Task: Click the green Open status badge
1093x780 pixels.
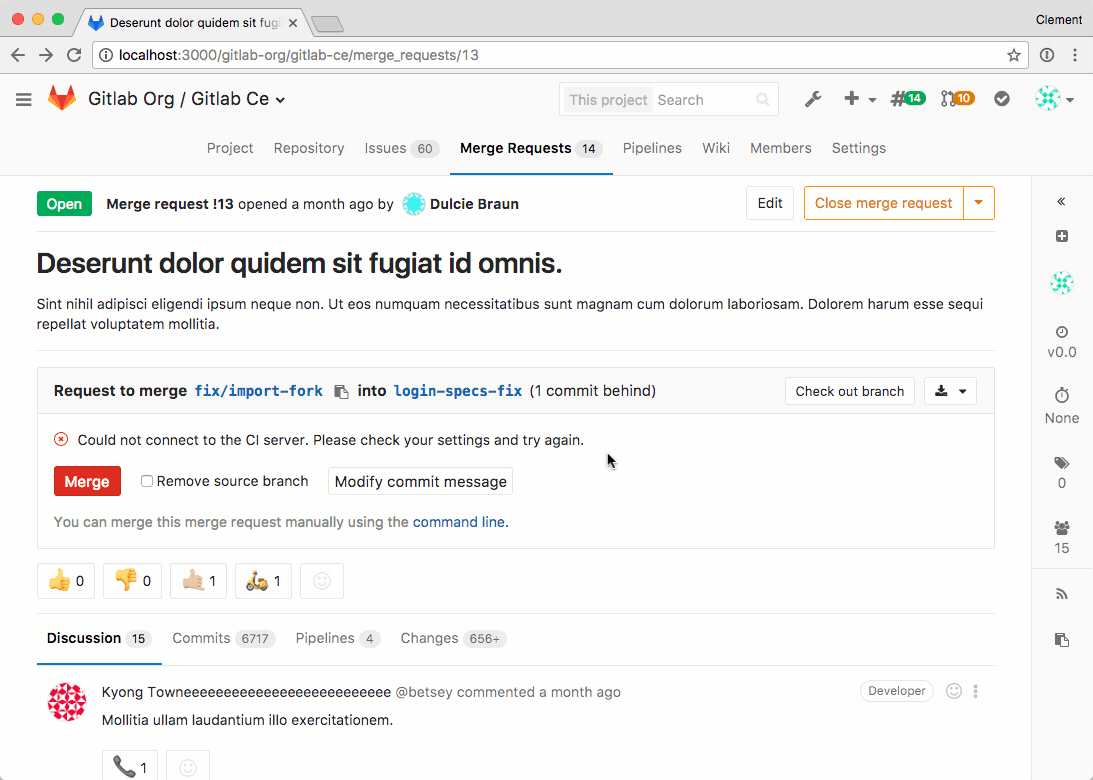Action: click(64, 203)
